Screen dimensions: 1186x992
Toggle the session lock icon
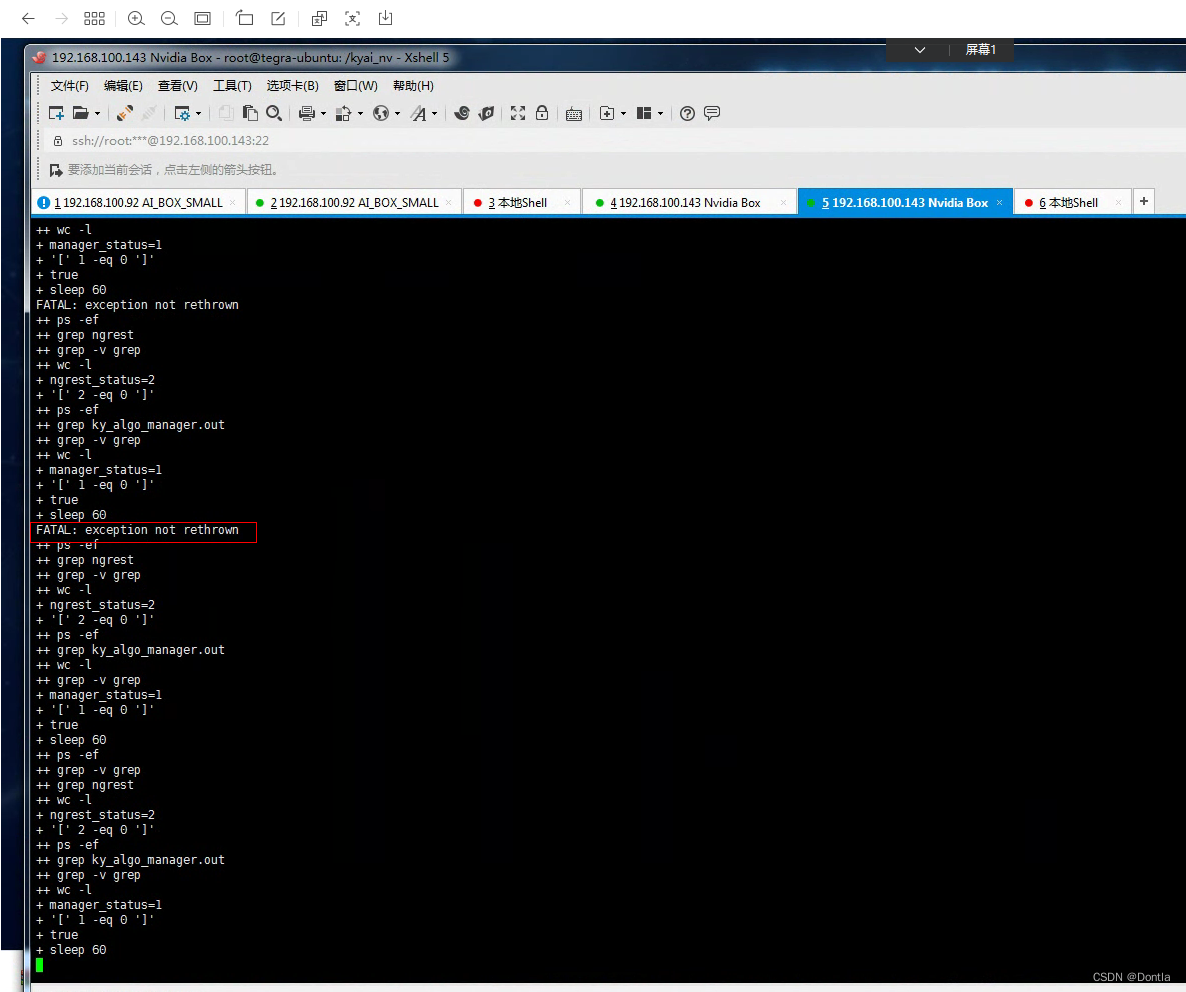(541, 113)
